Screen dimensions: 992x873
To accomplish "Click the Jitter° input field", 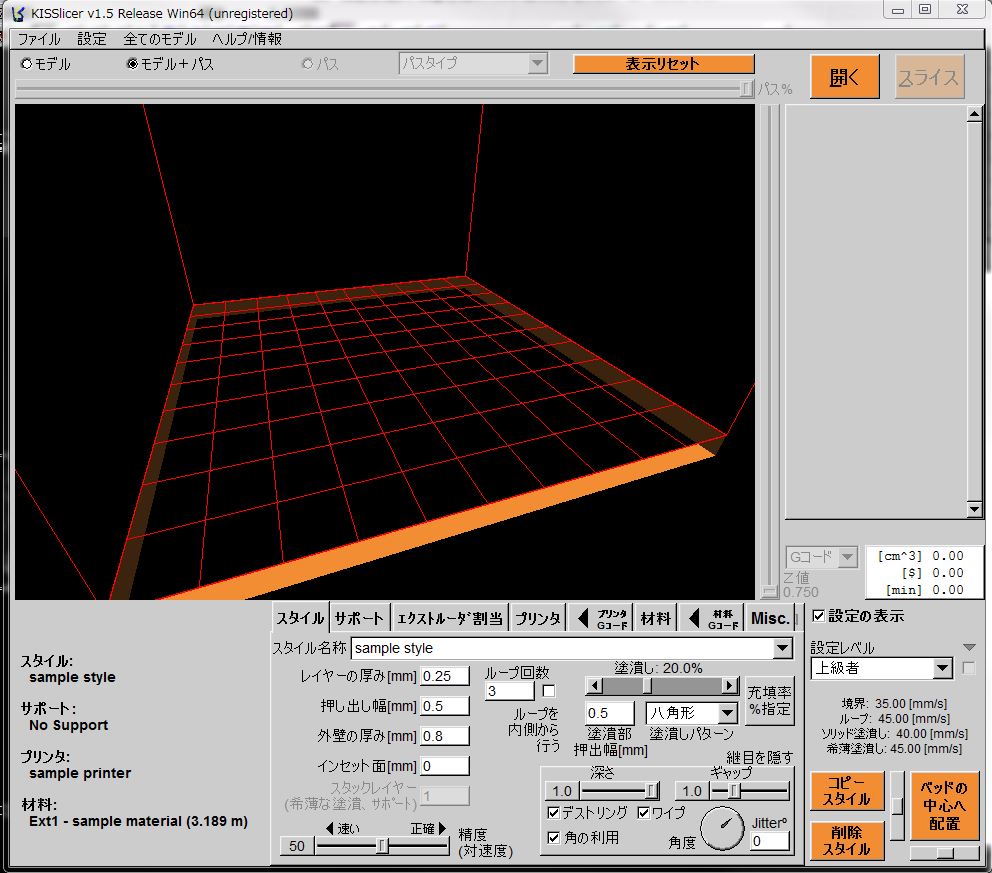I will (x=770, y=841).
